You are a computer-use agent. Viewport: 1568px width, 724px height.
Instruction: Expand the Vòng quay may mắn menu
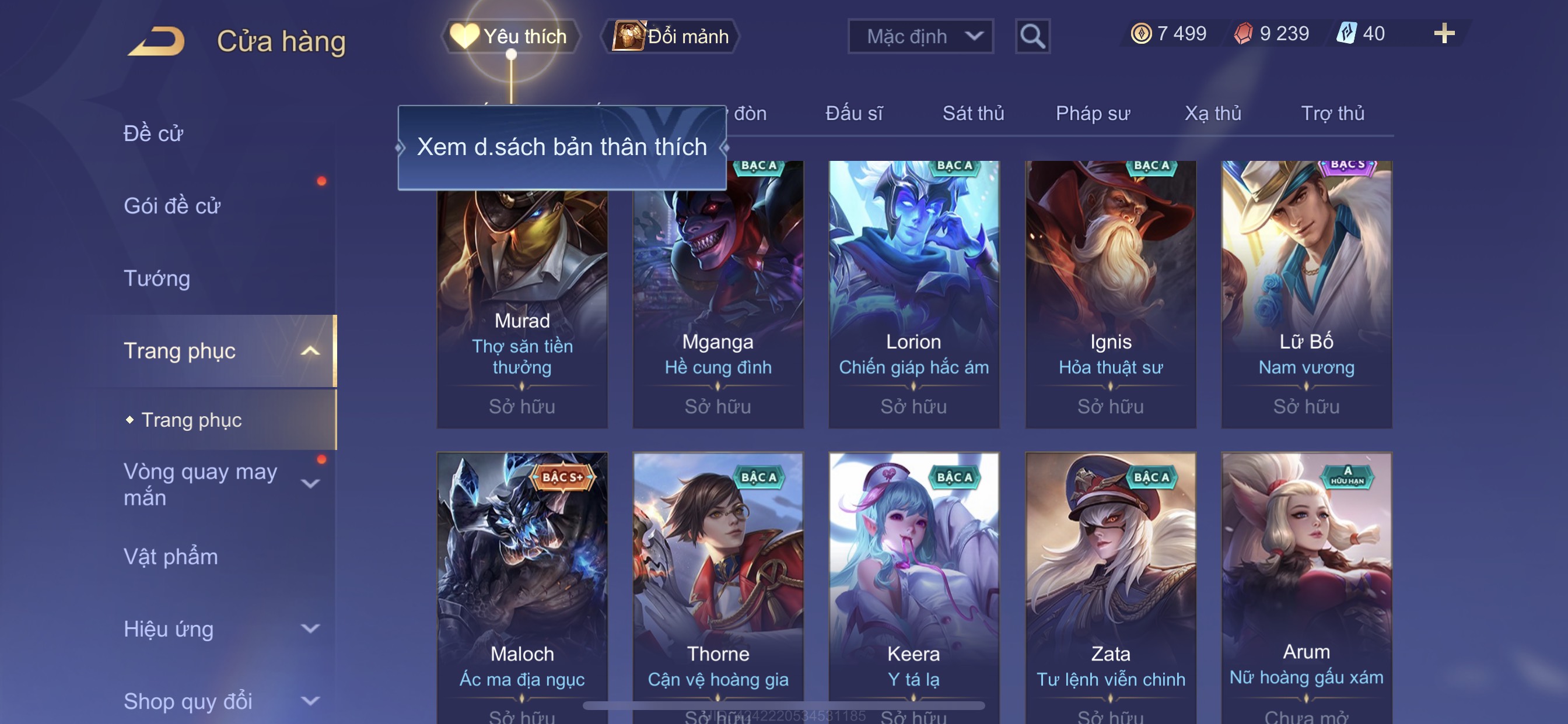310,484
